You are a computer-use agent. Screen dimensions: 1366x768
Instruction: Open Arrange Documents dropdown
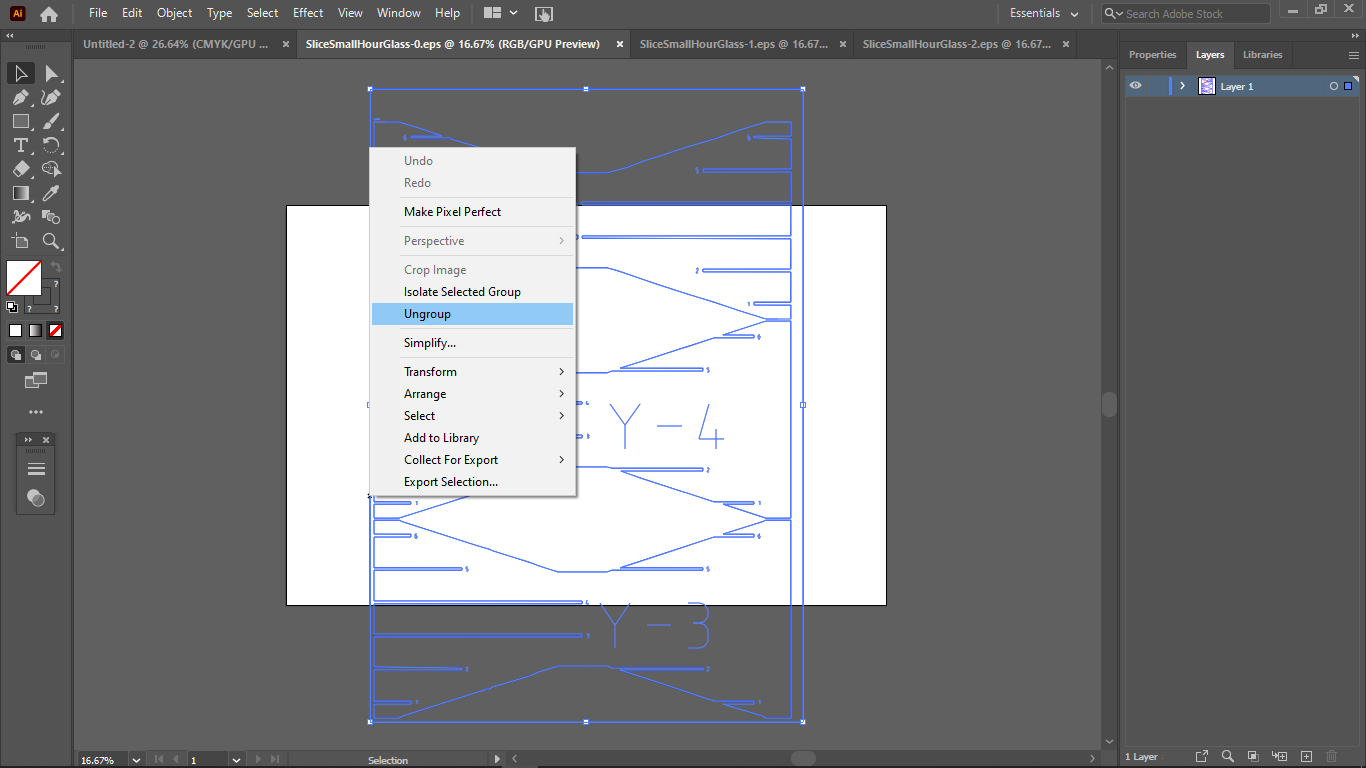tap(501, 14)
